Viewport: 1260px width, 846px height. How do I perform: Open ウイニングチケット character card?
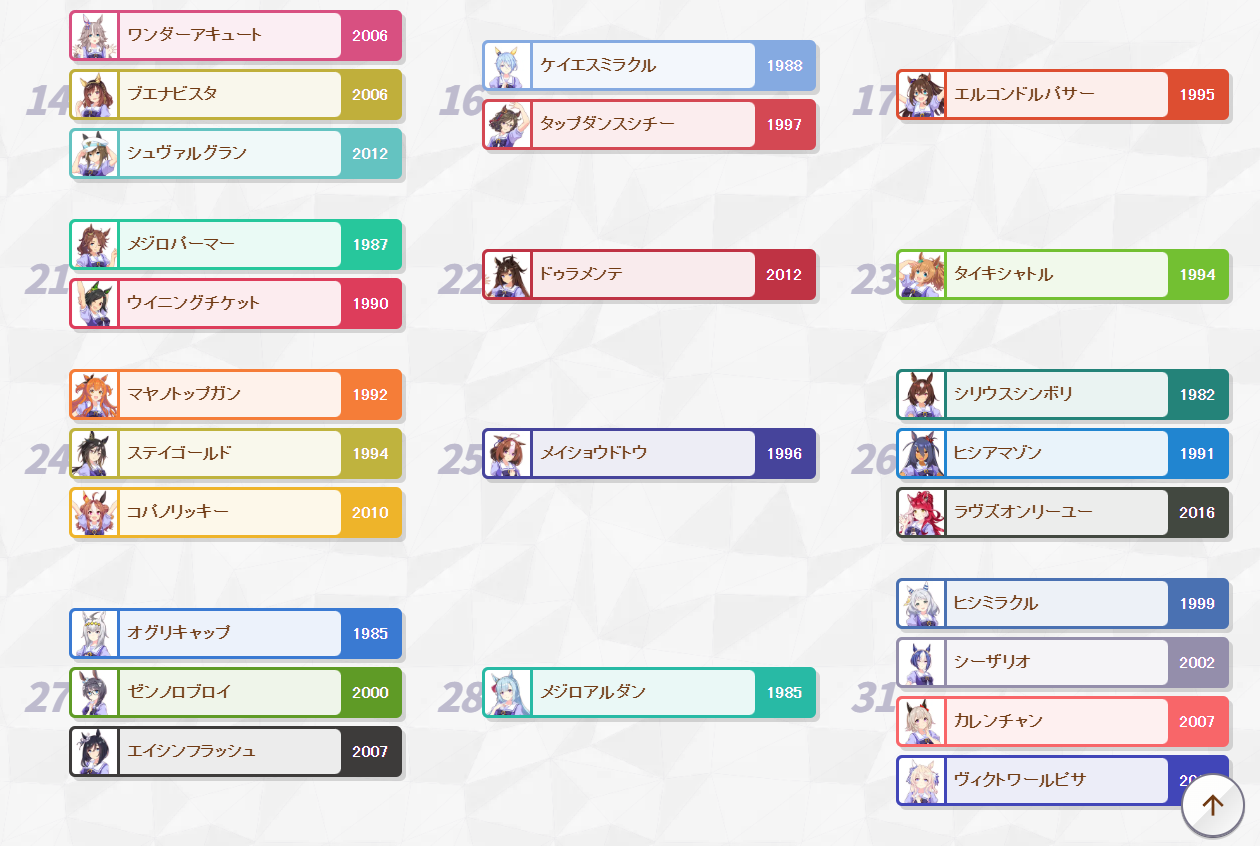pos(236,303)
